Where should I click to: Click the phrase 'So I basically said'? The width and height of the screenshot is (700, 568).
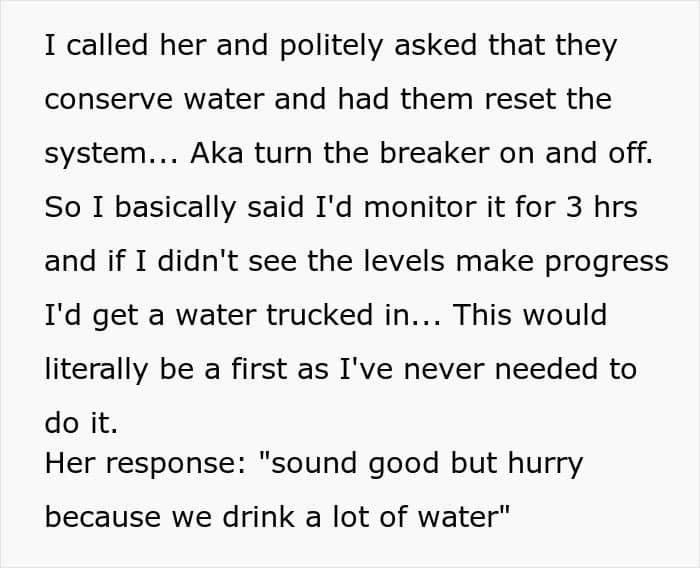tap(174, 207)
